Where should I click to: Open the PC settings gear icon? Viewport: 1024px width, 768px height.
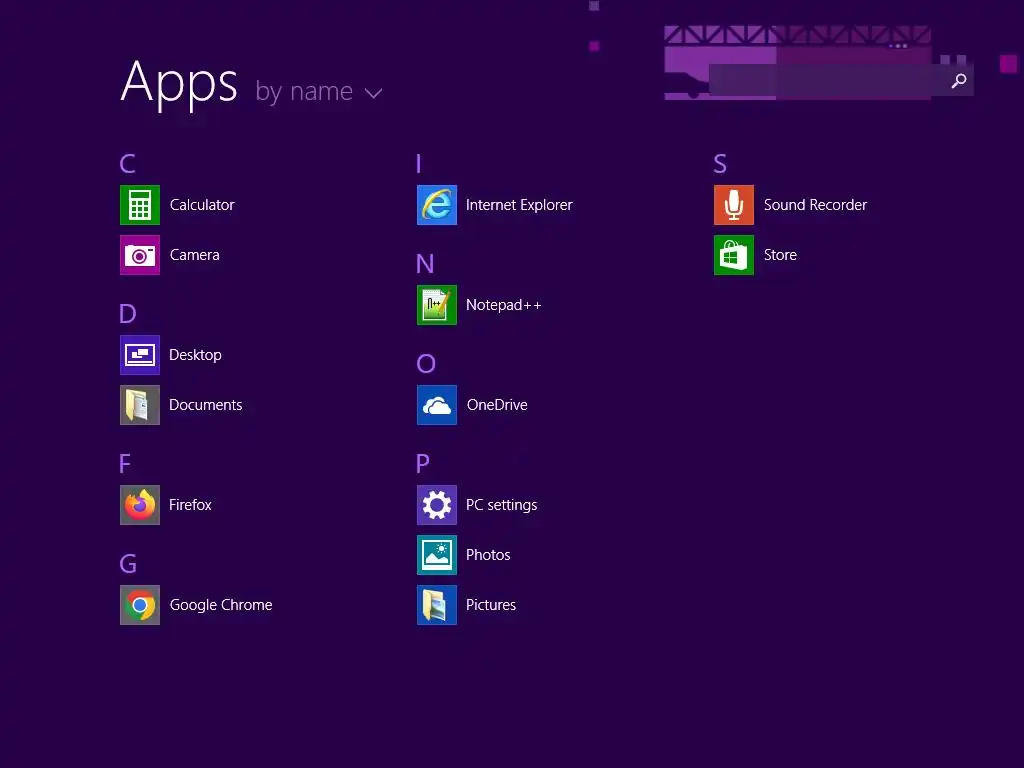click(437, 505)
